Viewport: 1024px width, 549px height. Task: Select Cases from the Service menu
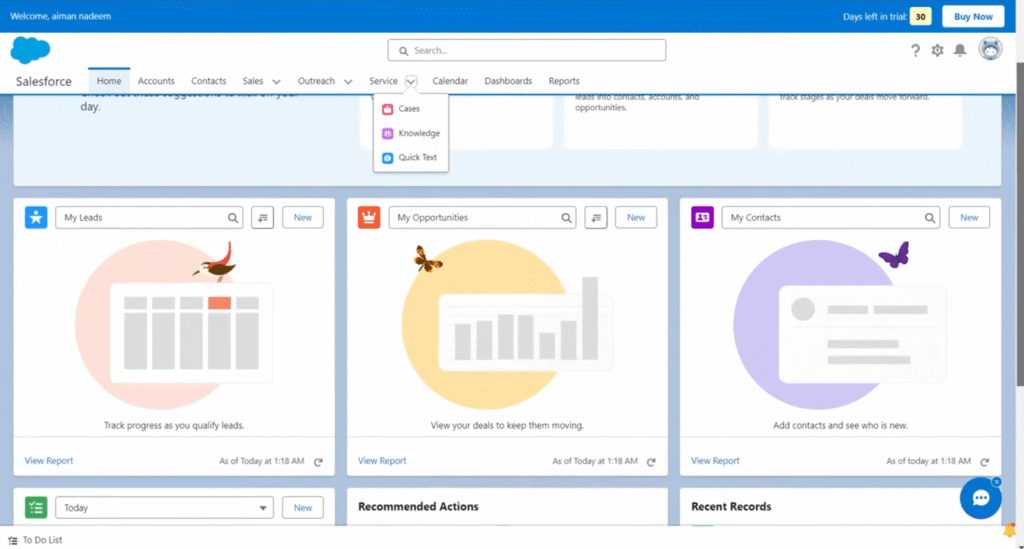[x=411, y=109]
